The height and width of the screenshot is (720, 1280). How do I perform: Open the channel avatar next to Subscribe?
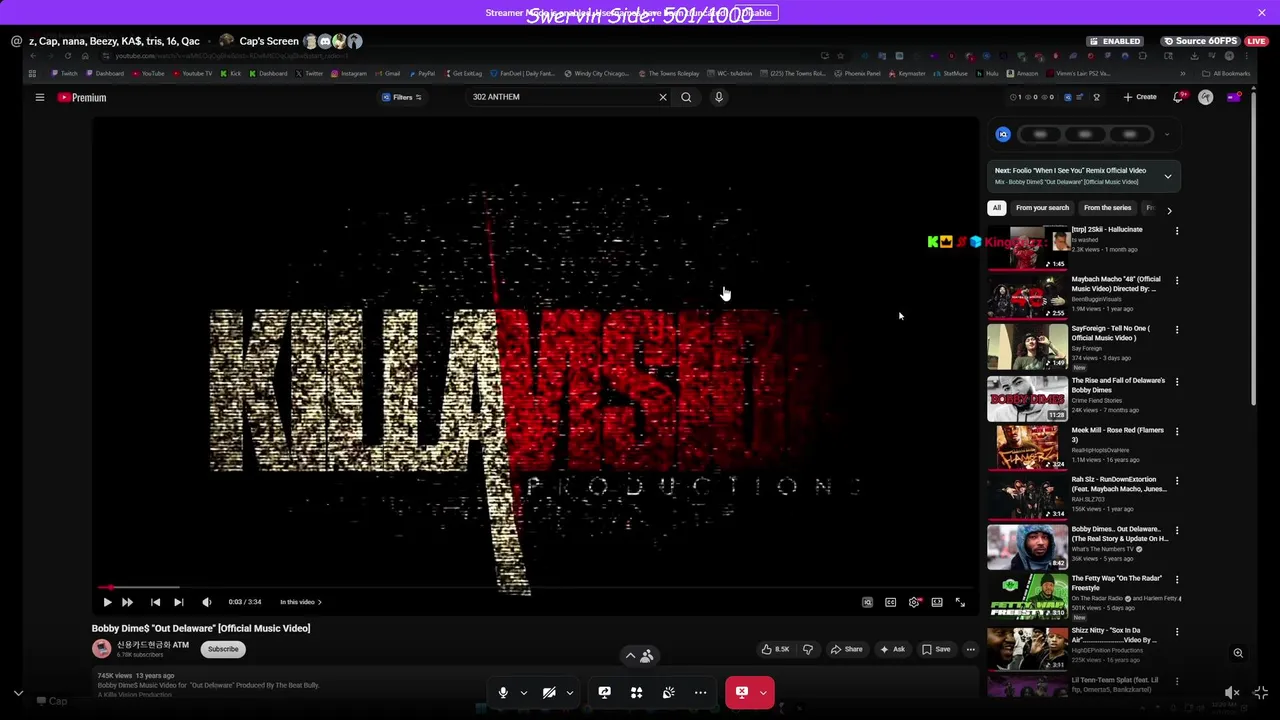pos(101,649)
